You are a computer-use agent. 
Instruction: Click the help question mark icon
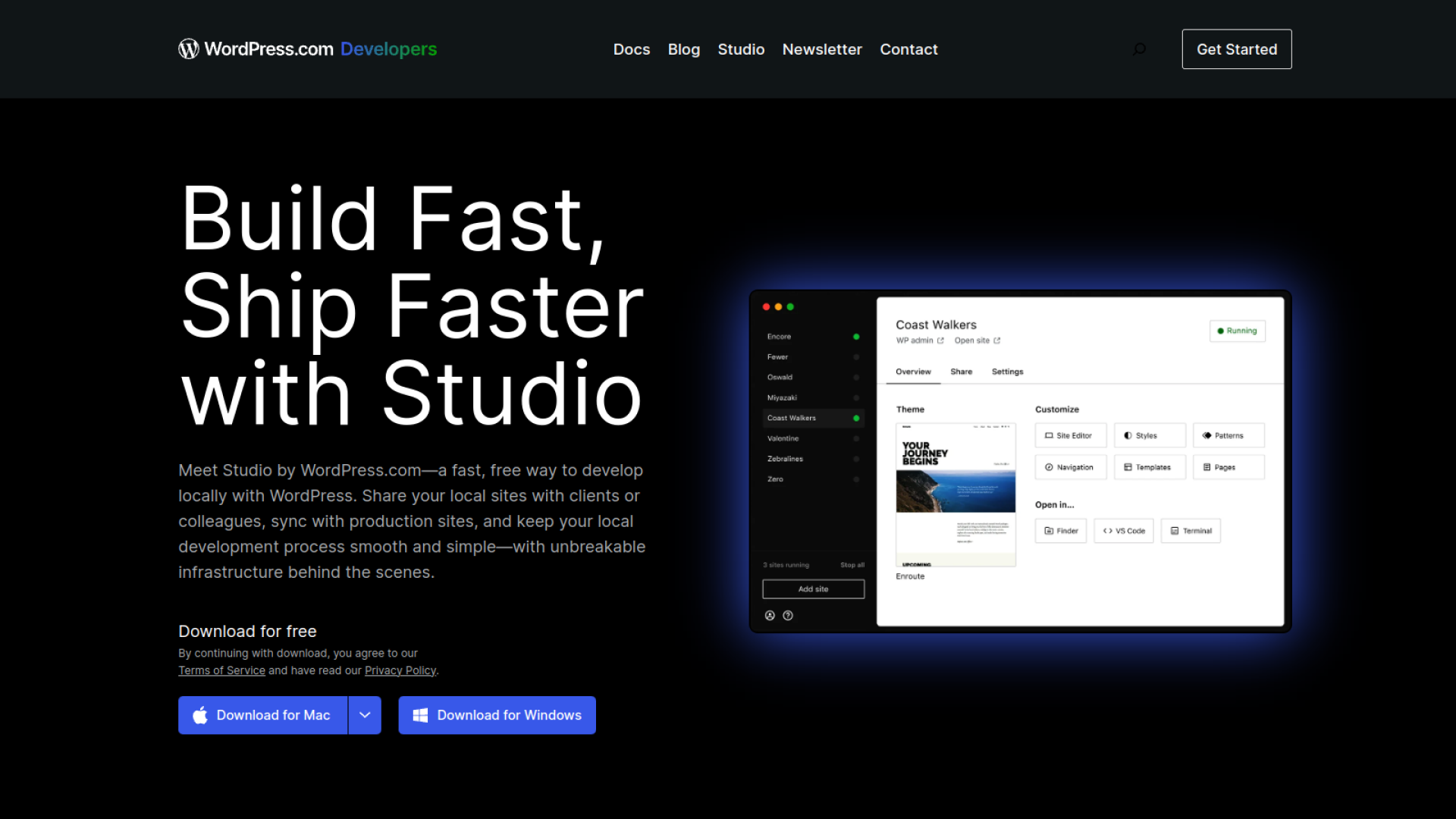pyautogui.click(x=788, y=615)
